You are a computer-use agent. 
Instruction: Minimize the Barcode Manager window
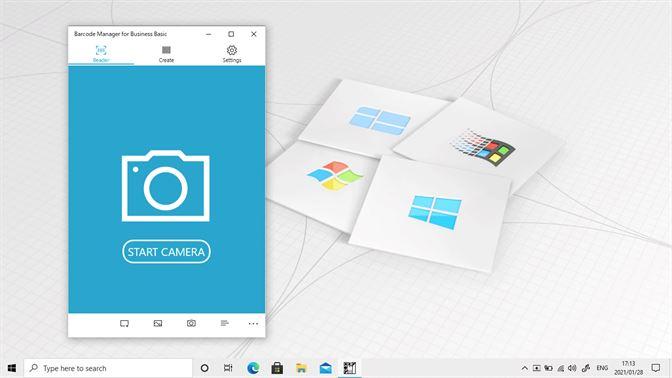click(208, 34)
